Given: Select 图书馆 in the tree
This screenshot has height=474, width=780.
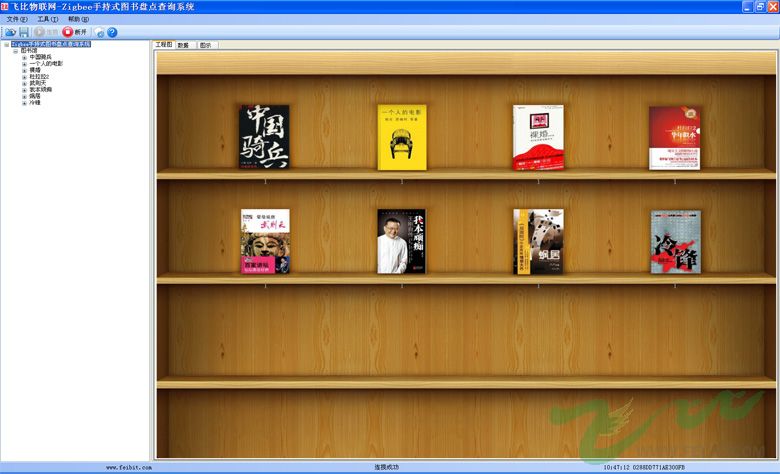Looking at the screenshot, I should [29, 51].
